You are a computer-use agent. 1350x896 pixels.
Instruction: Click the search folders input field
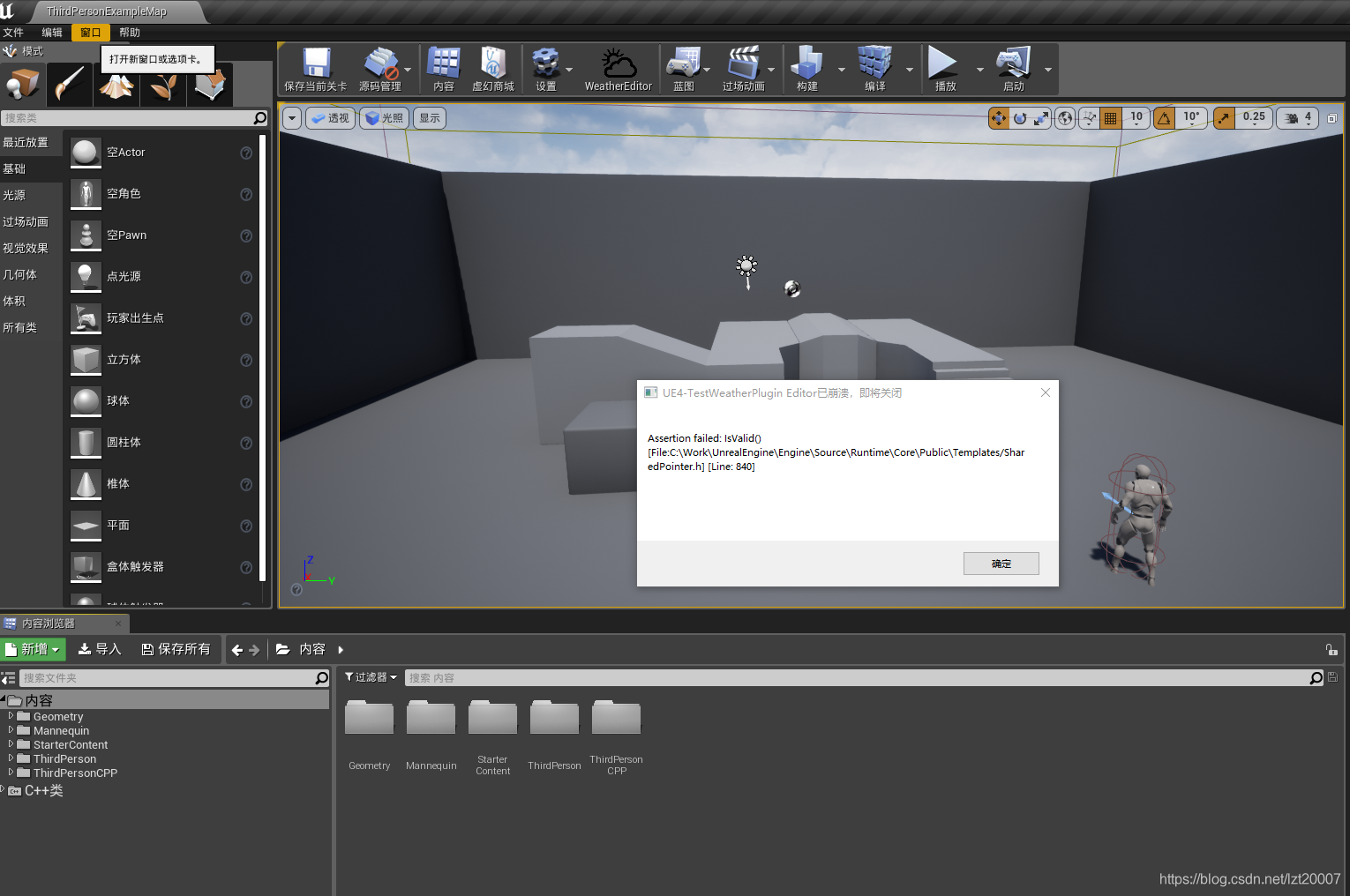174,677
